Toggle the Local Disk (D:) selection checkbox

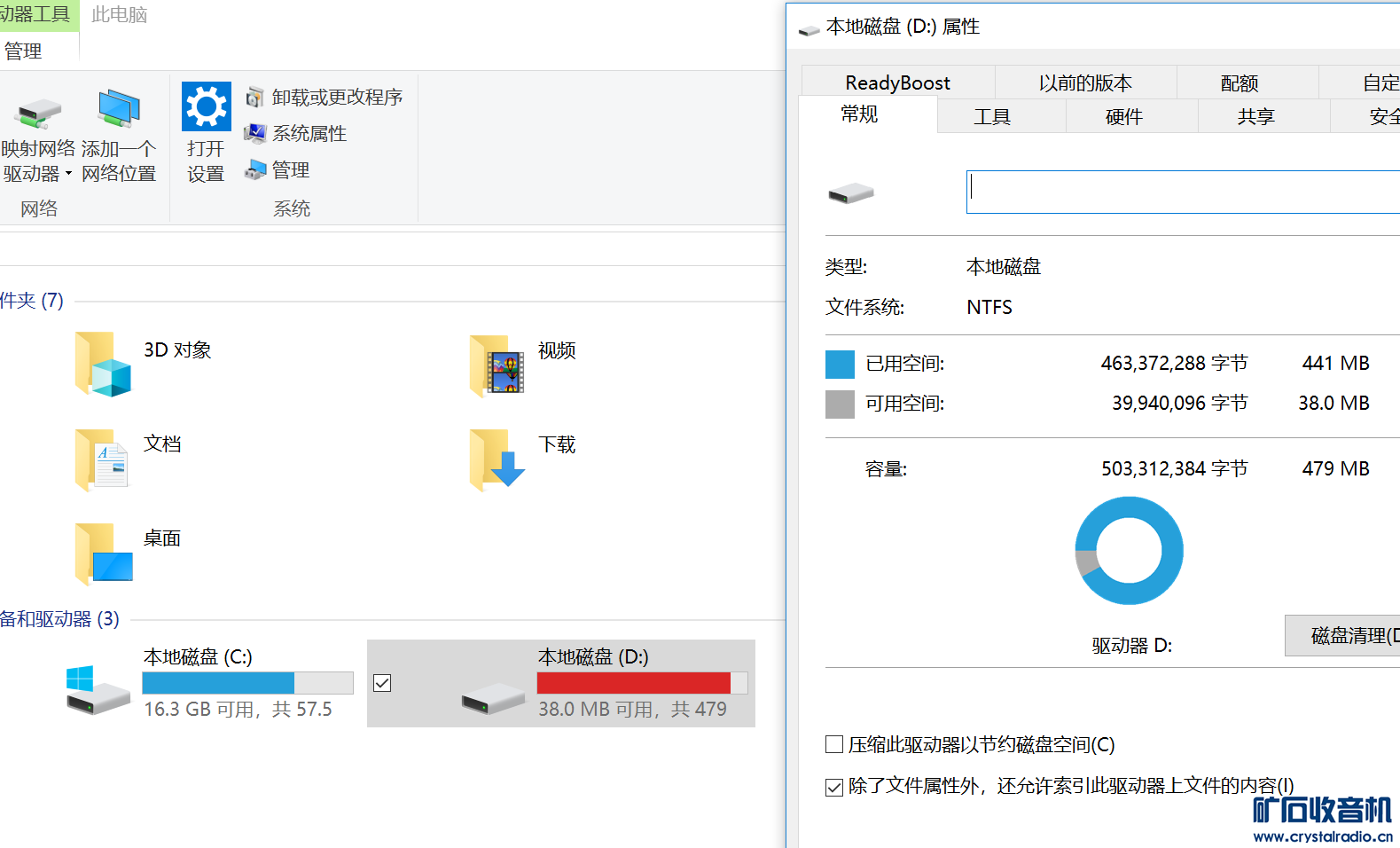382,683
